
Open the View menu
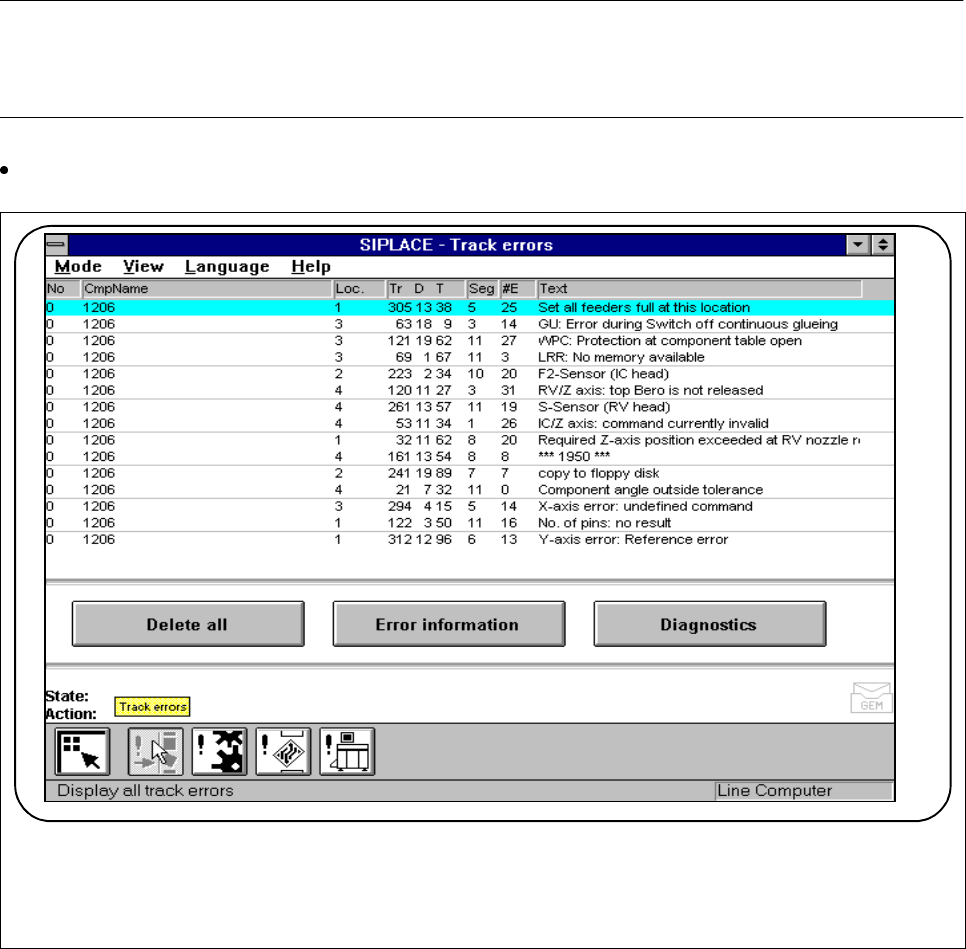point(143,266)
